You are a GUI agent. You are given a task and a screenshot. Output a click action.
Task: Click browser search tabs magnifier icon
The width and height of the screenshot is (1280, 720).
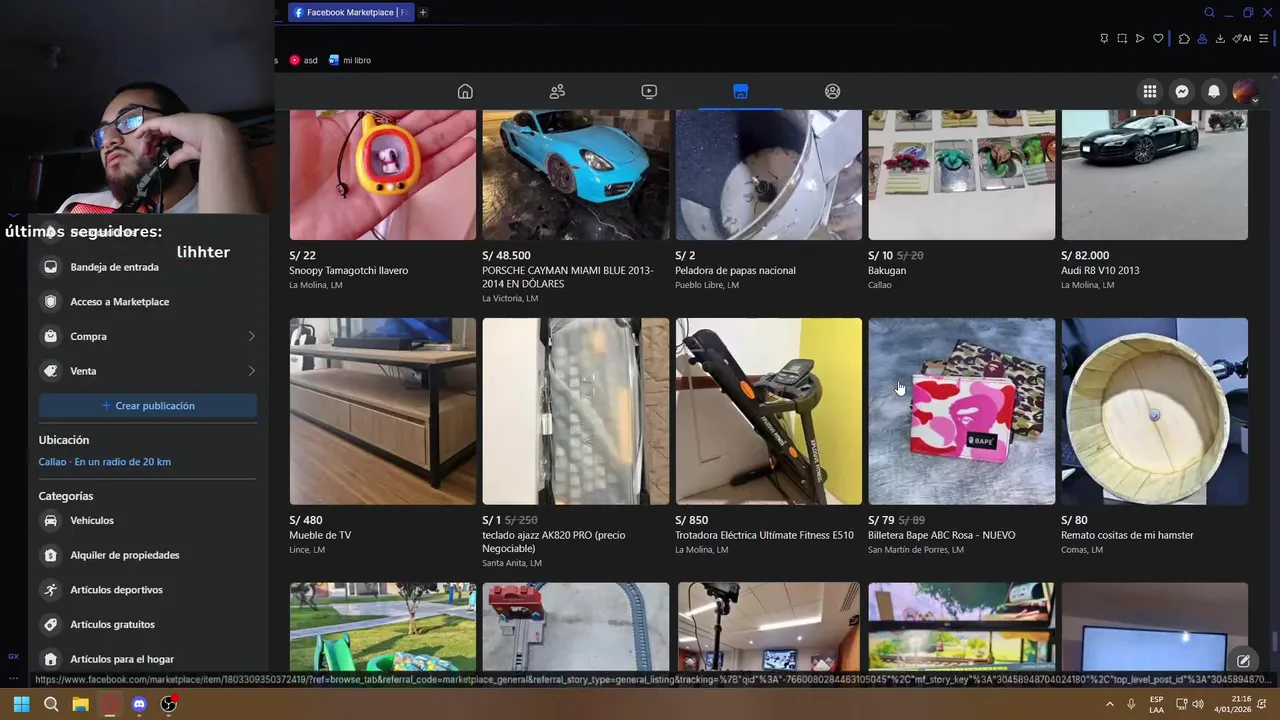point(1209,12)
